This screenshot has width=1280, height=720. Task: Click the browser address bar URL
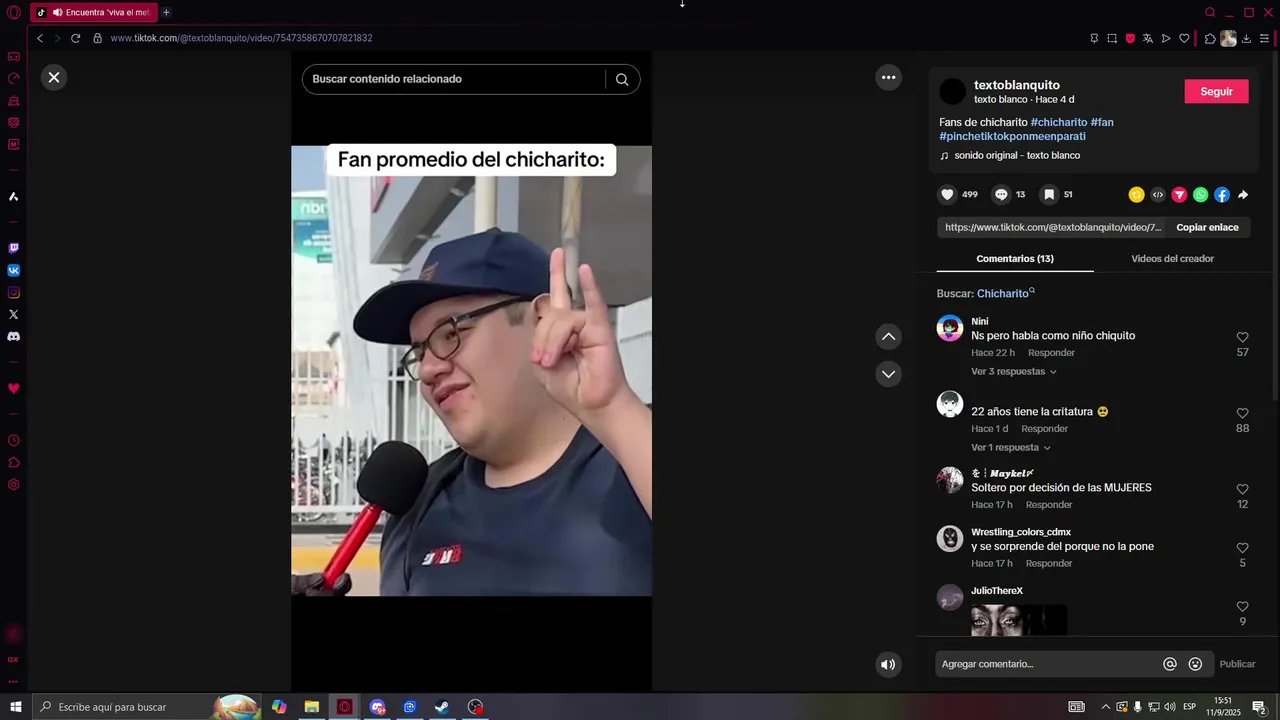point(241,38)
